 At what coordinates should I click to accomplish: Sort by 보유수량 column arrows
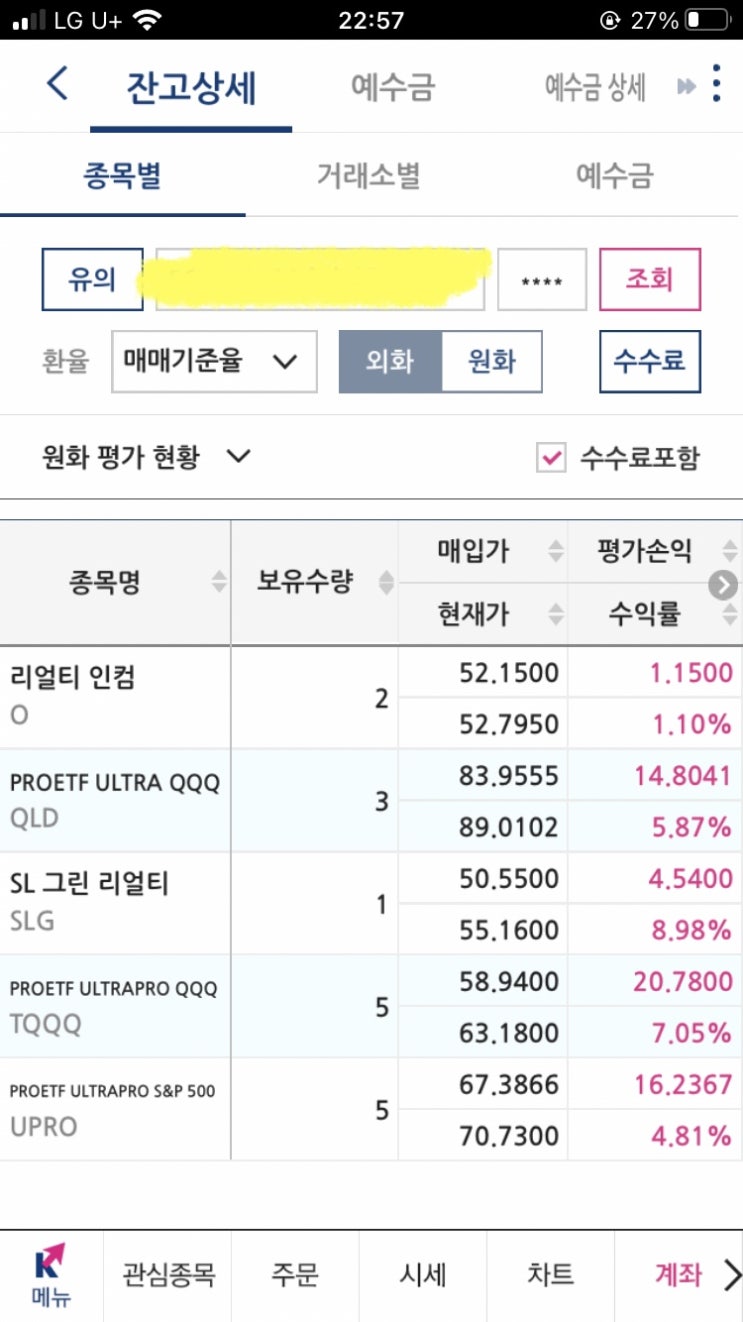pos(384,582)
